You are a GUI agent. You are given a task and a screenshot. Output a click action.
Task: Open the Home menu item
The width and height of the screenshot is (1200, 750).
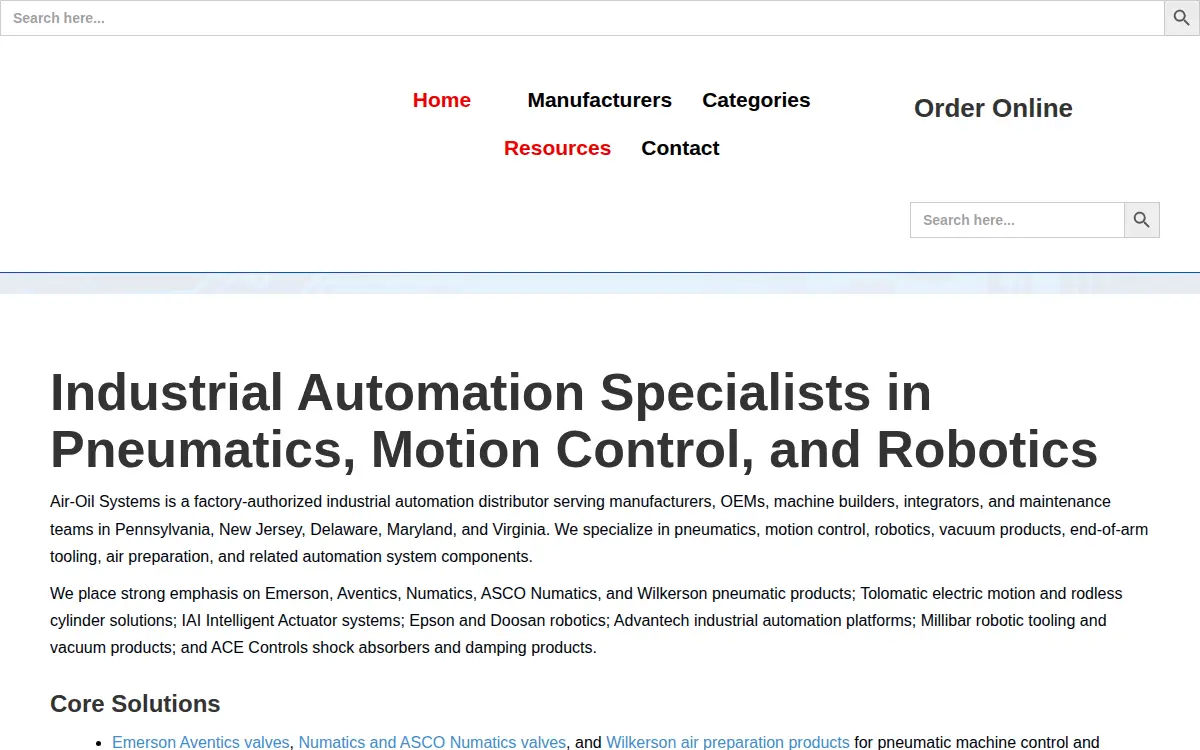pyautogui.click(x=442, y=100)
